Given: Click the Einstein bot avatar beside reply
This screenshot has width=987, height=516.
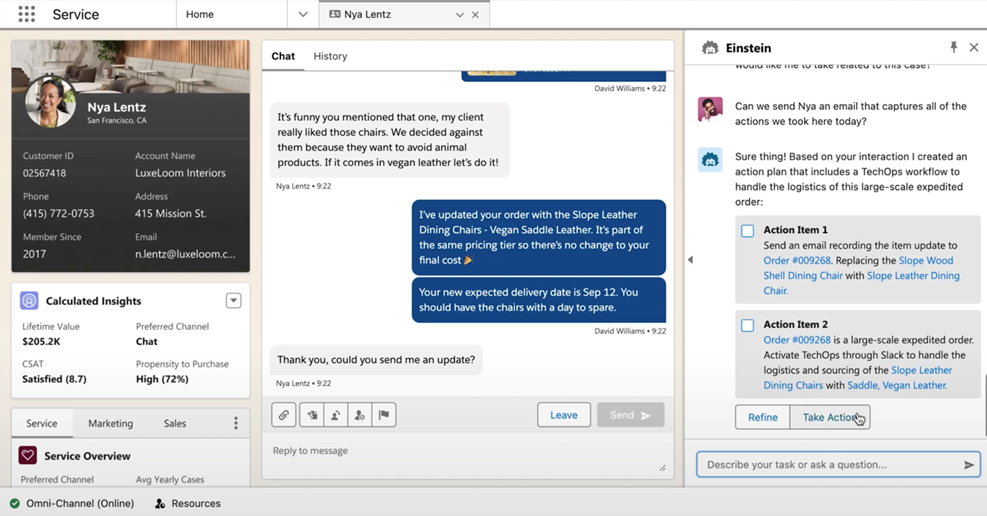Looking at the screenshot, I should pos(710,160).
